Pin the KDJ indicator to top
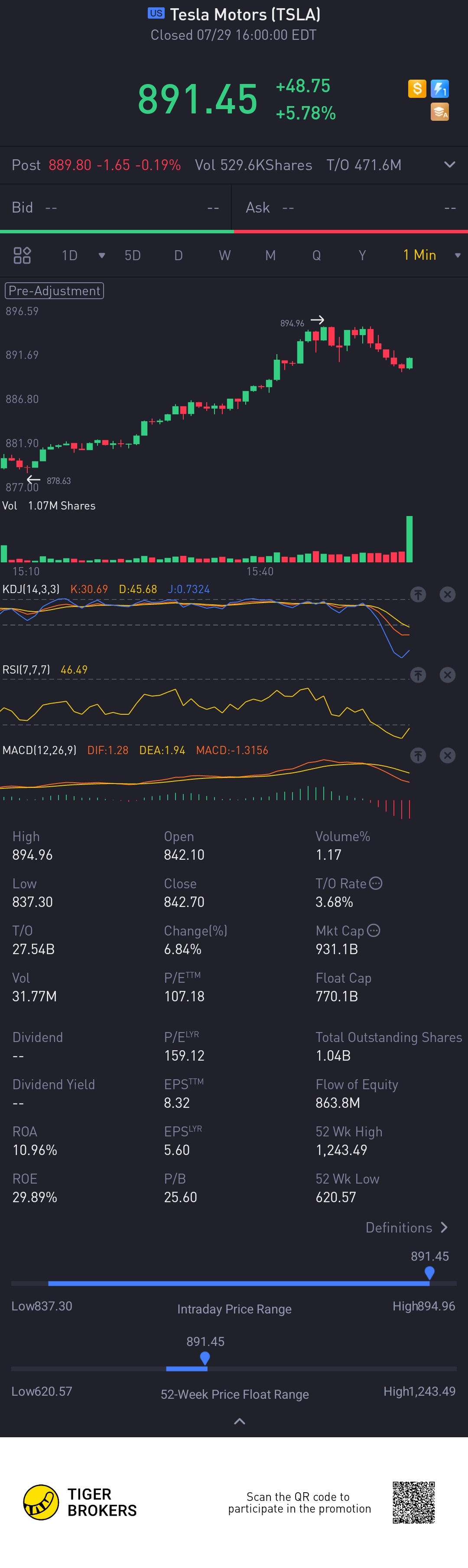 click(x=418, y=594)
